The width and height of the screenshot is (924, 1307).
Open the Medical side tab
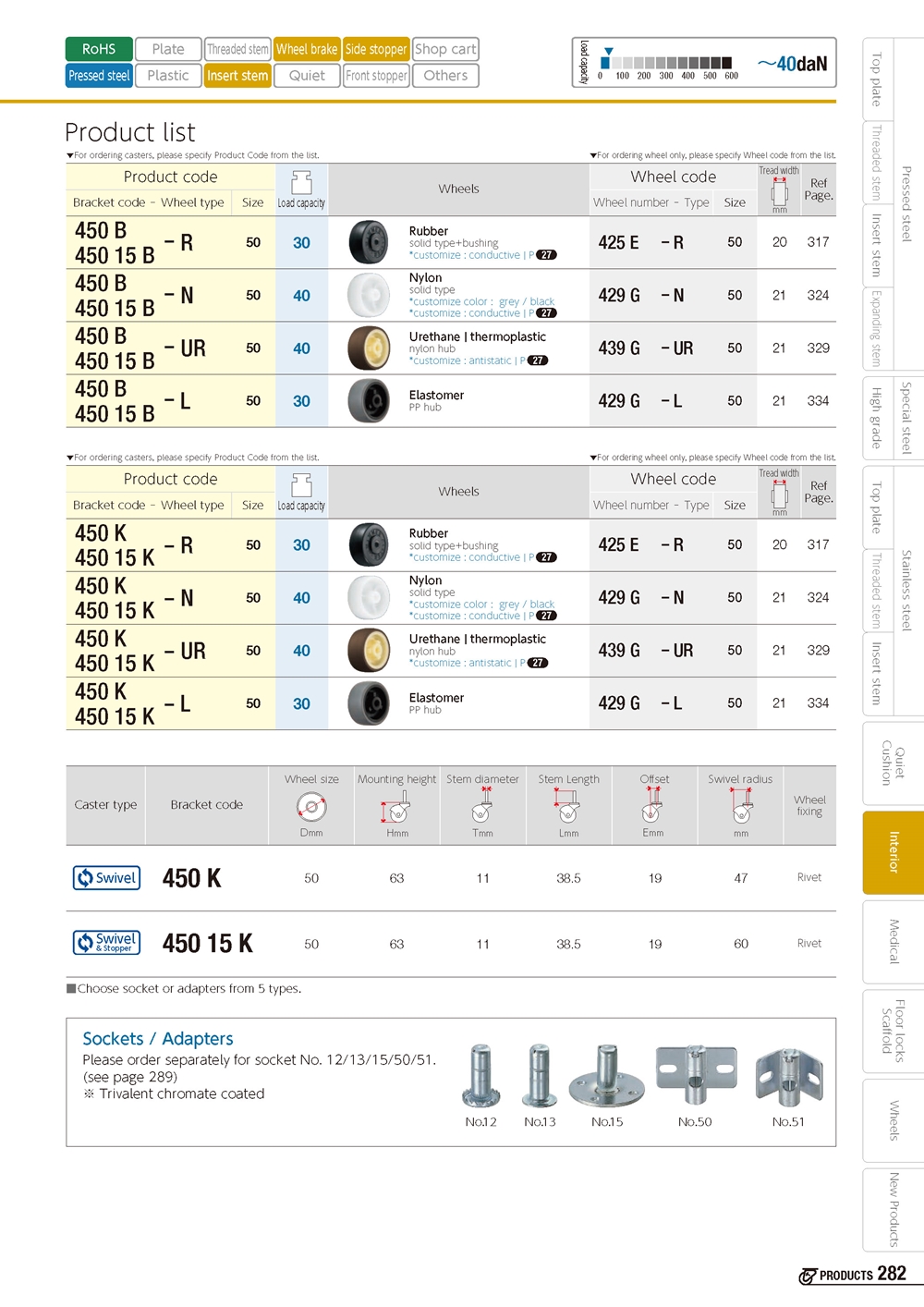(894, 942)
